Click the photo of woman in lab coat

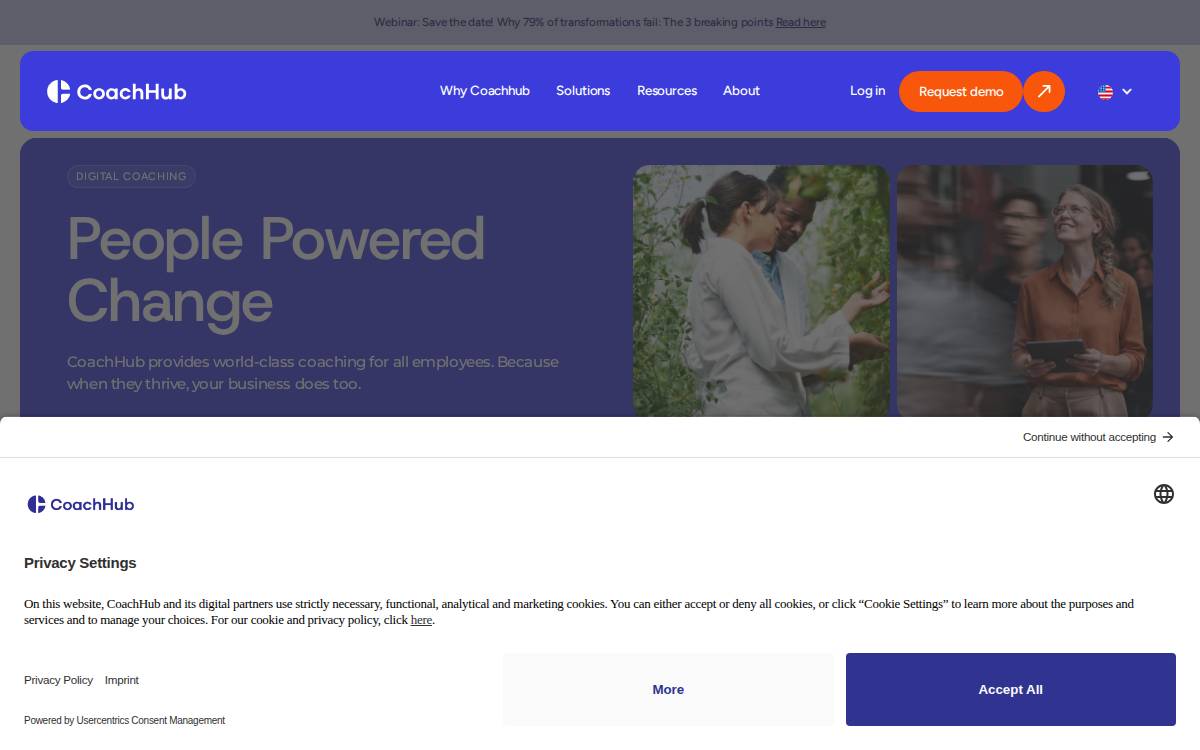761,290
